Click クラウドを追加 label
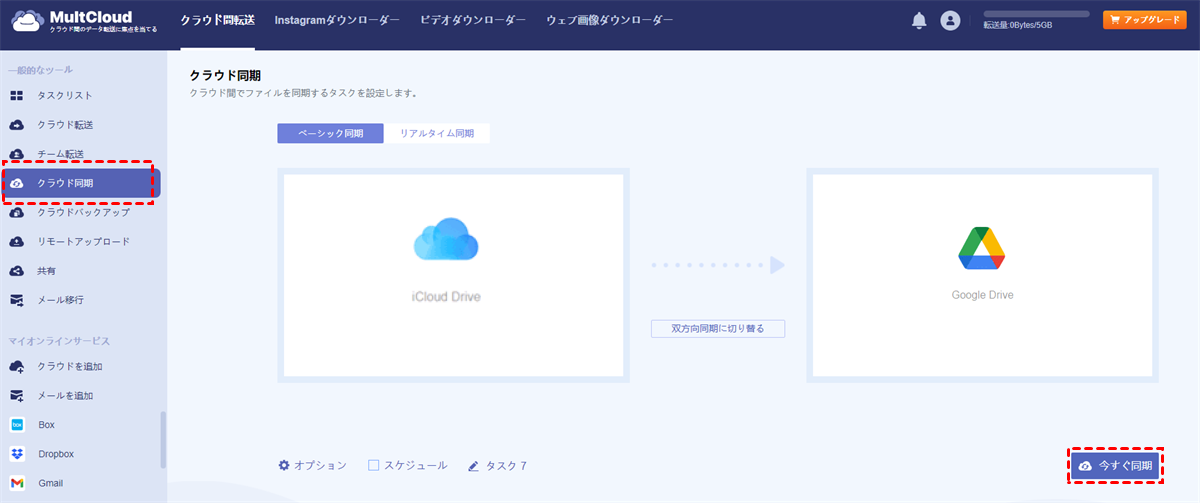Viewport: 1200px width, 503px height. tap(70, 367)
